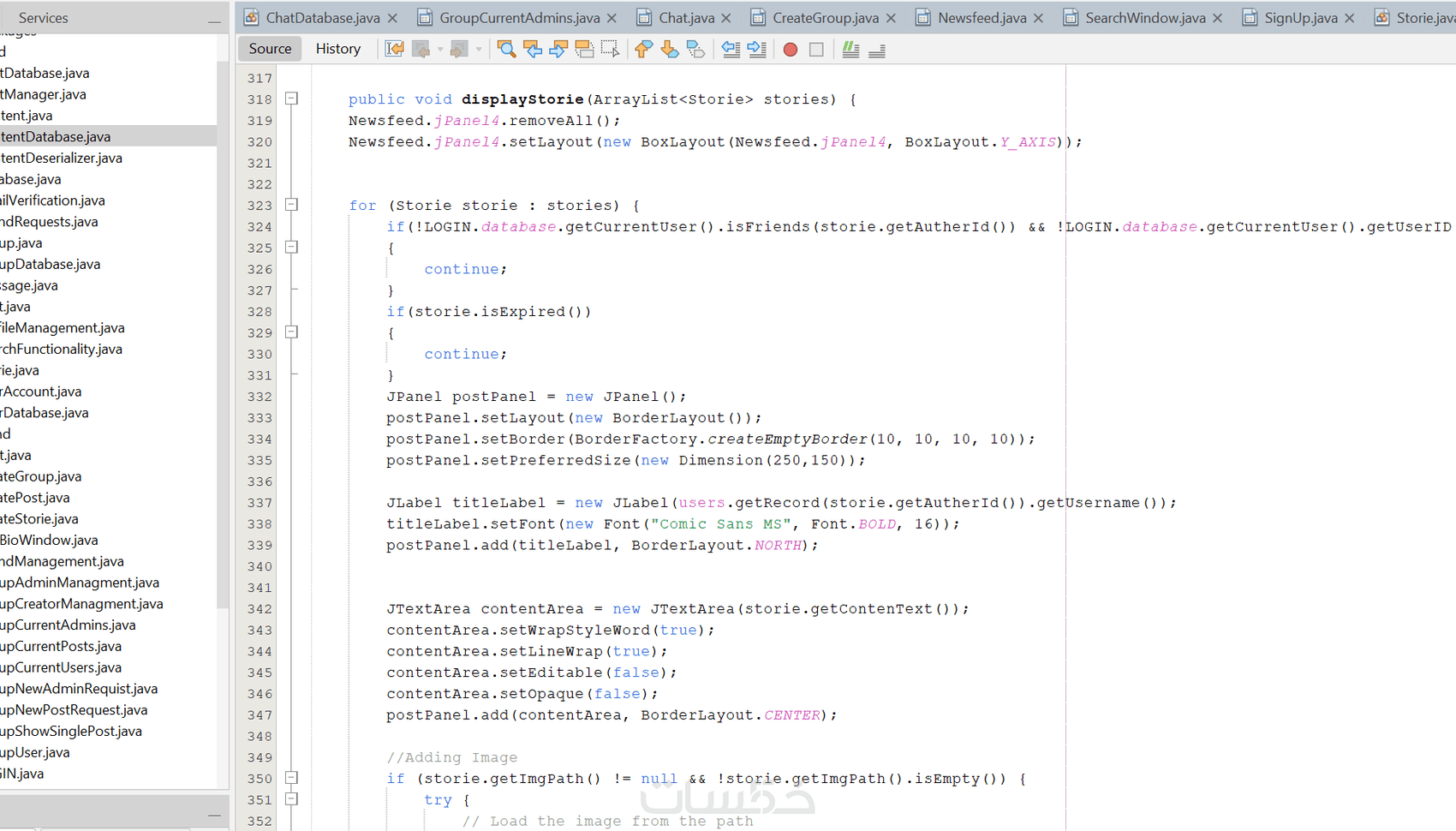Close the Newsfeed.java tab
The width and height of the screenshot is (1456, 831).
1038,18
